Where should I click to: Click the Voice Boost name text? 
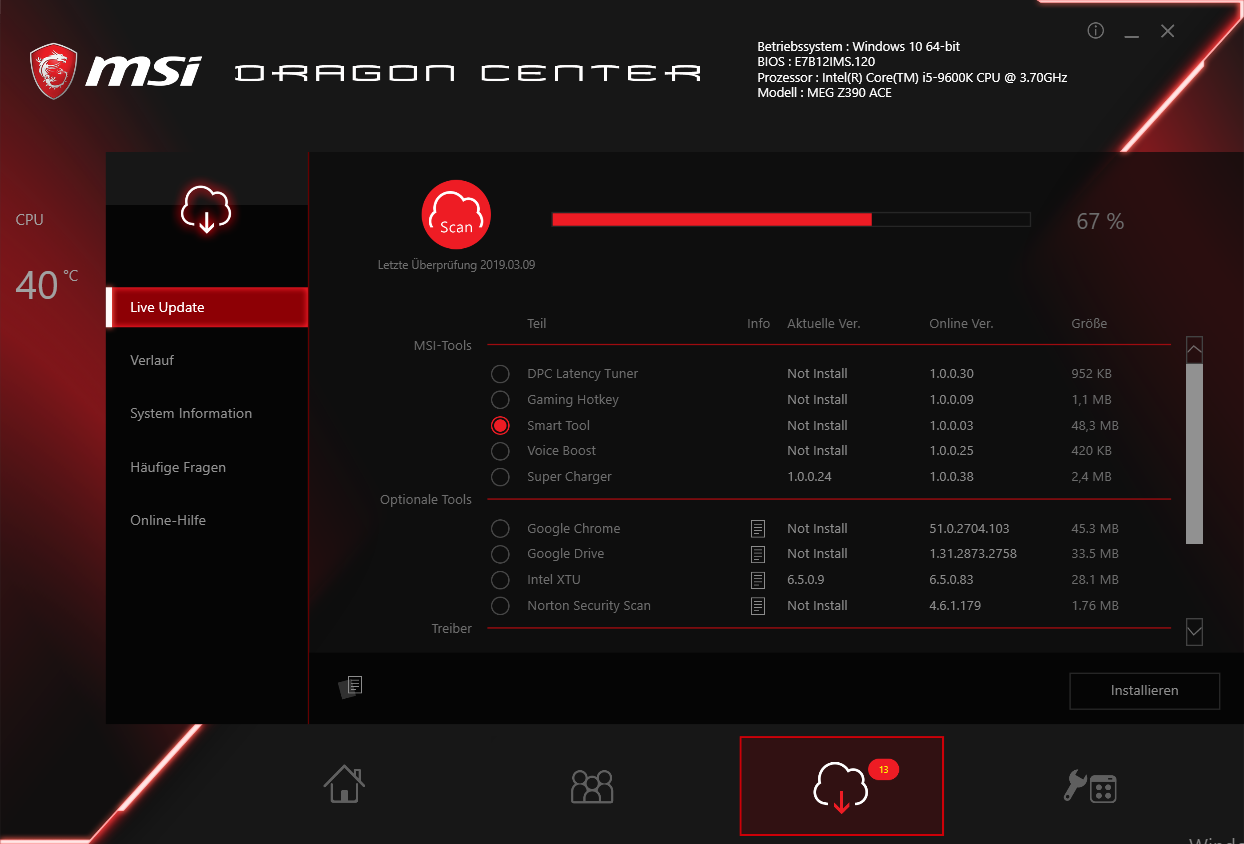(x=562, y=451)
